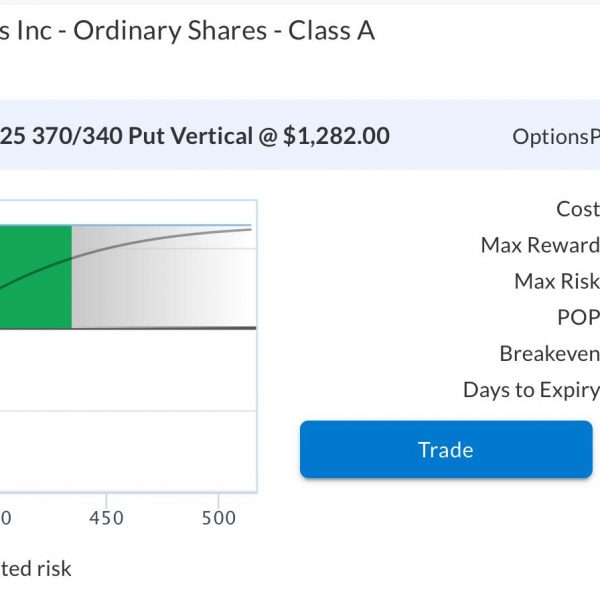
Task: Click the Max Risk label
Action: coord(557,281)
